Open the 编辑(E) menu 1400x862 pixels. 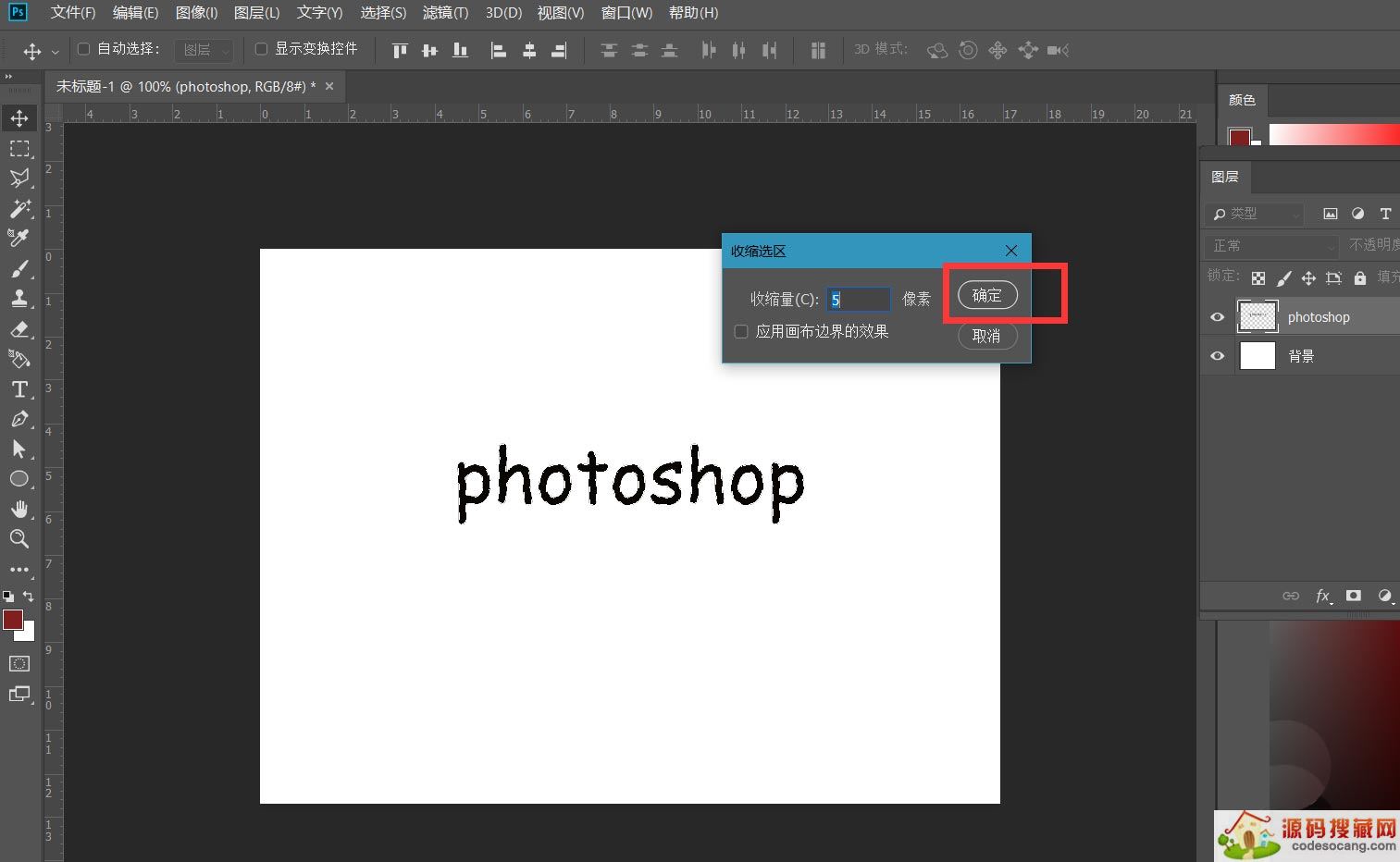point(135,13)
